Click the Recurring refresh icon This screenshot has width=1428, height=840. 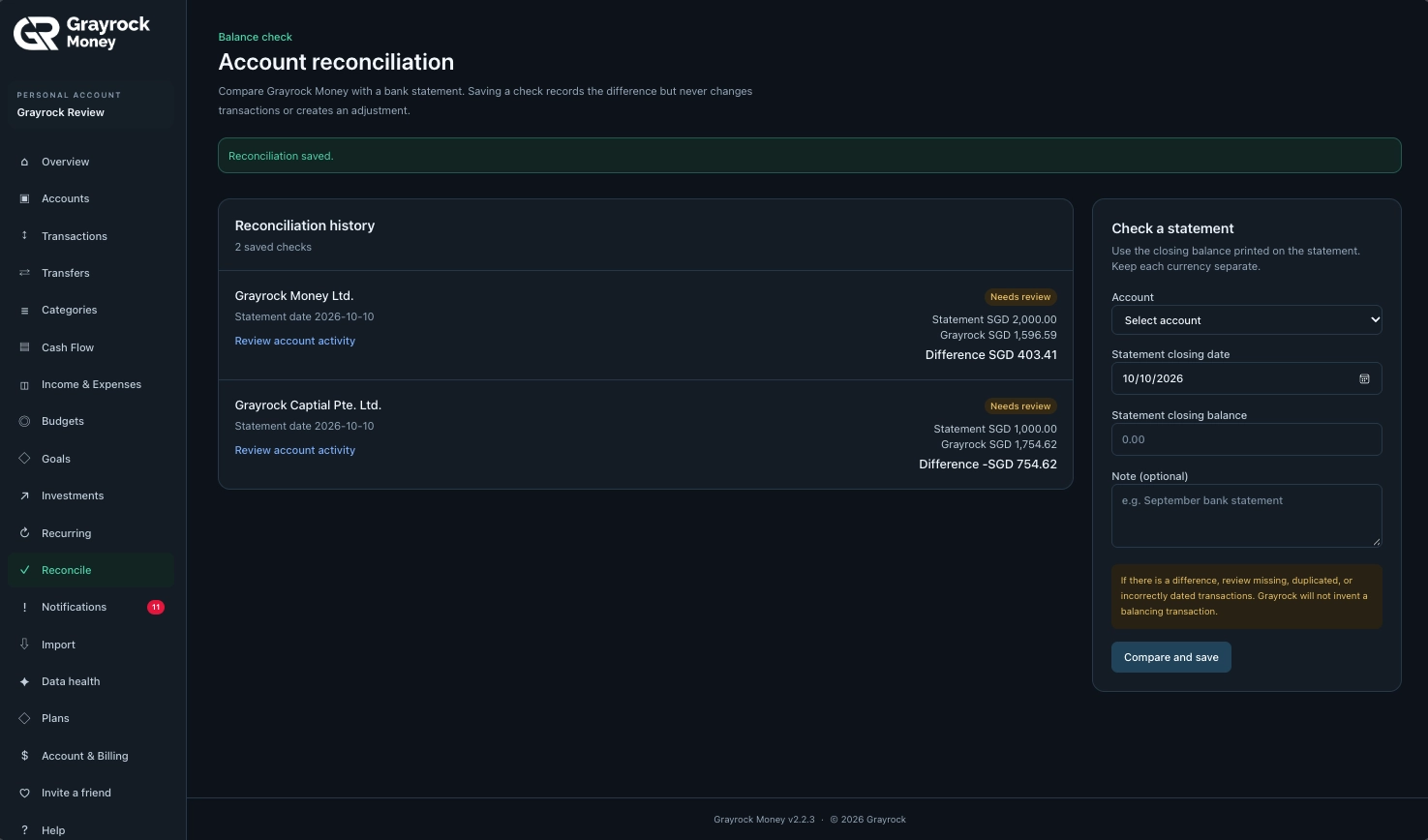[x=24, y=533]
